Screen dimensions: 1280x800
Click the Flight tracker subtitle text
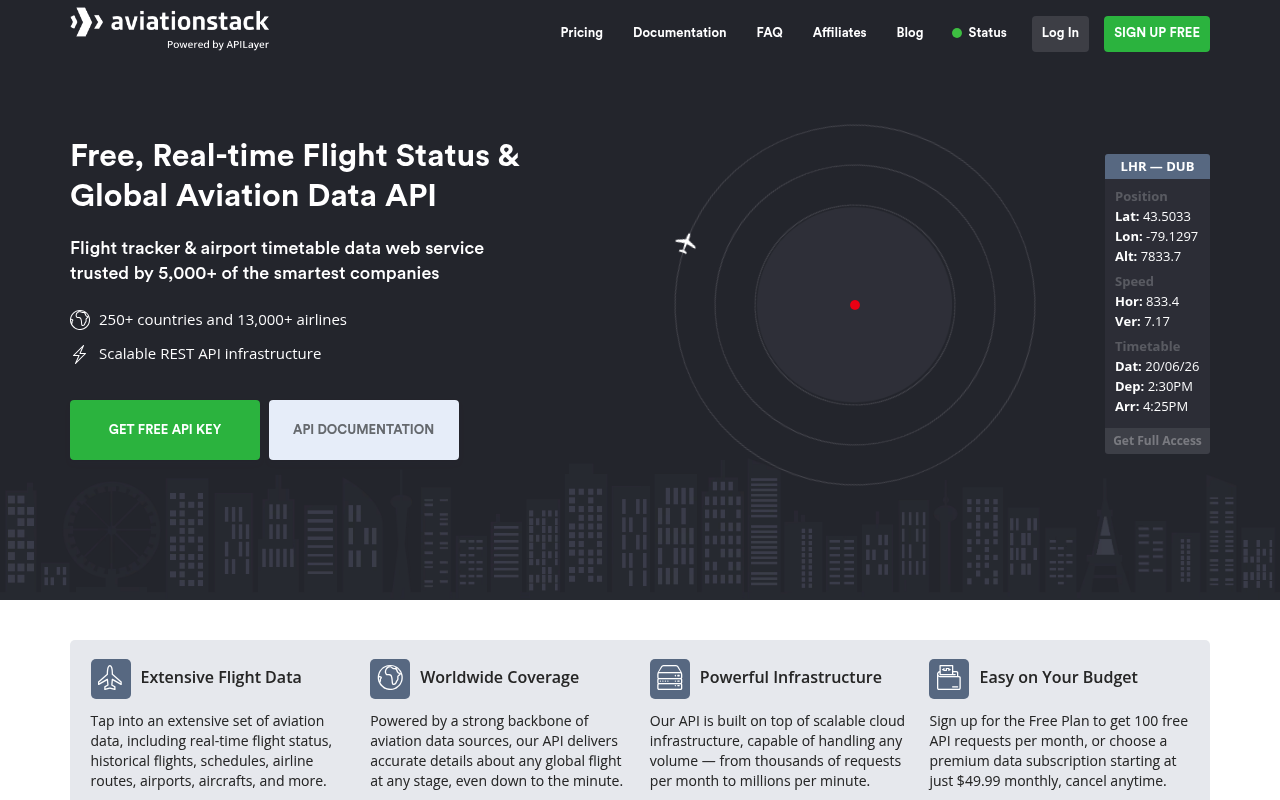click(277, 260)
